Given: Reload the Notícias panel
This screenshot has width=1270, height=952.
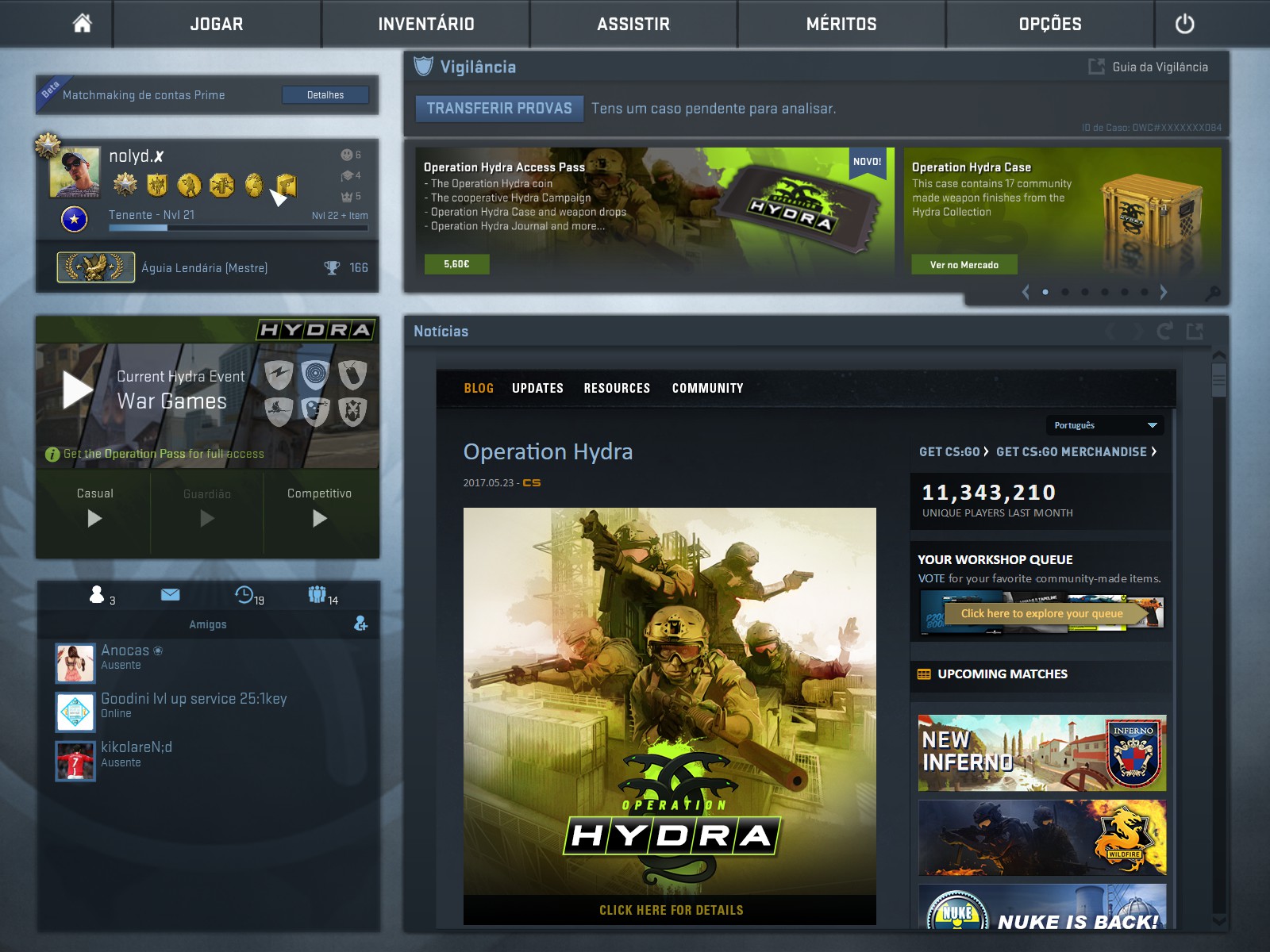Looking at the screenshot, I should click(x=1165, y=332).
